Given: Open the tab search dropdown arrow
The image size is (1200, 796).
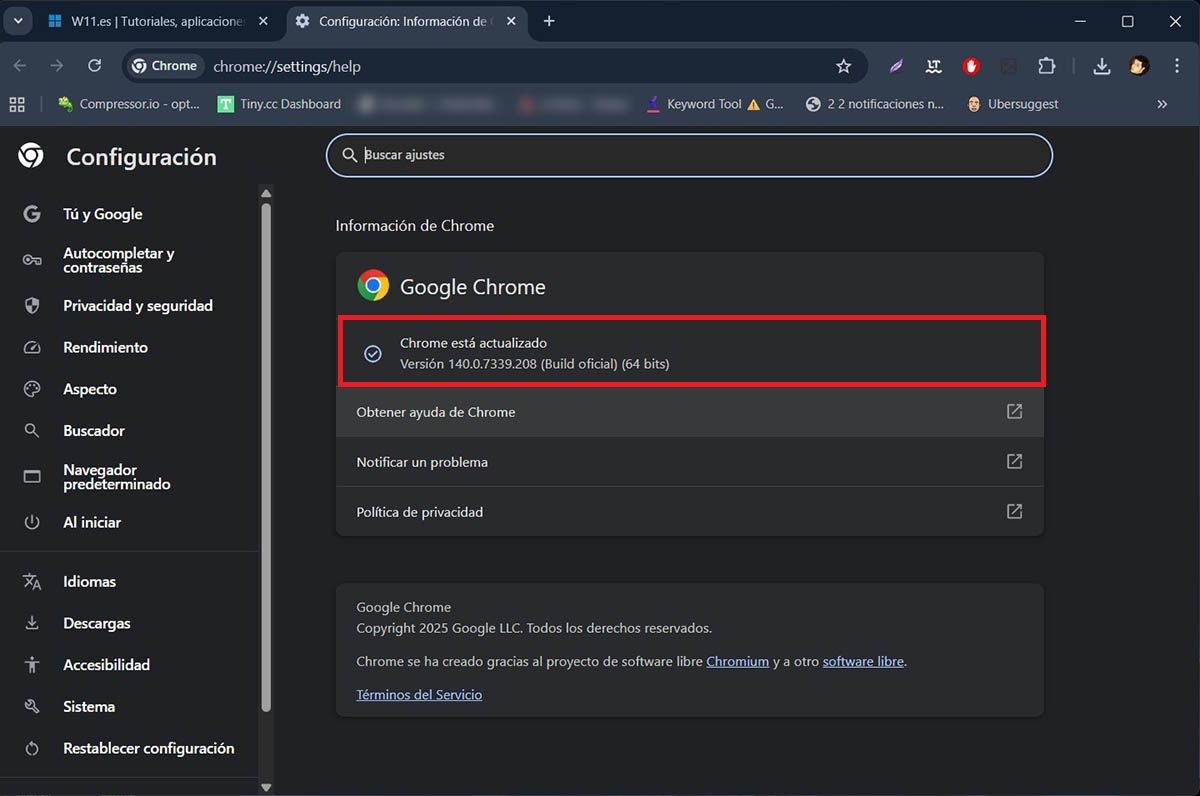Looking at the screenshot, I should click(18, 21).
